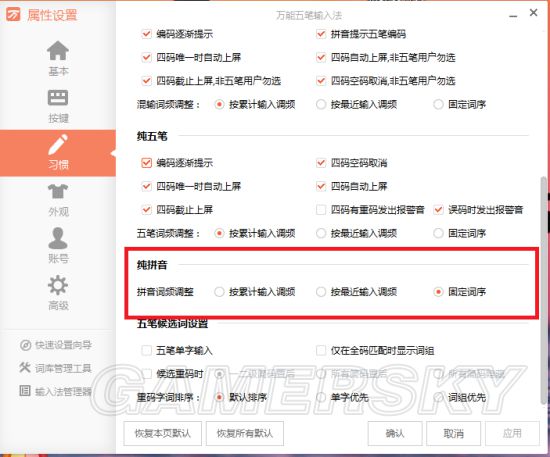This screenshot has height=457, width=550.
Task: Open the 高级 gear icon tab
Action: click(58, 293)
